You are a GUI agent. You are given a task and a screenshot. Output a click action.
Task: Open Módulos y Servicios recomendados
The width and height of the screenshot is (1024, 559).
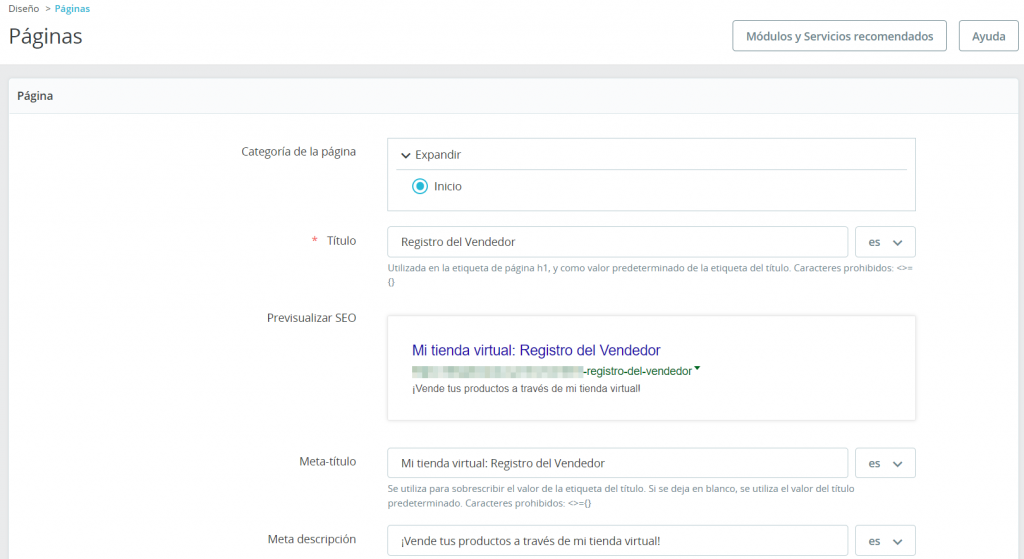tap(839, 36)
